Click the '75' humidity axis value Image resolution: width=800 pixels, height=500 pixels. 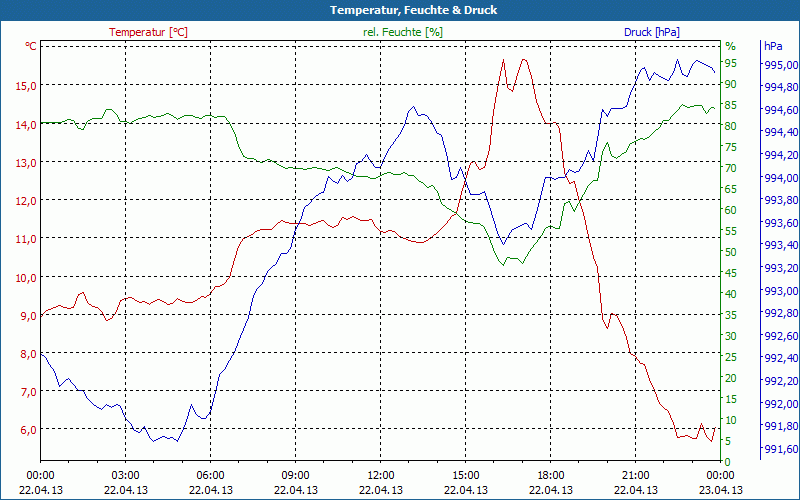[731, 147]
